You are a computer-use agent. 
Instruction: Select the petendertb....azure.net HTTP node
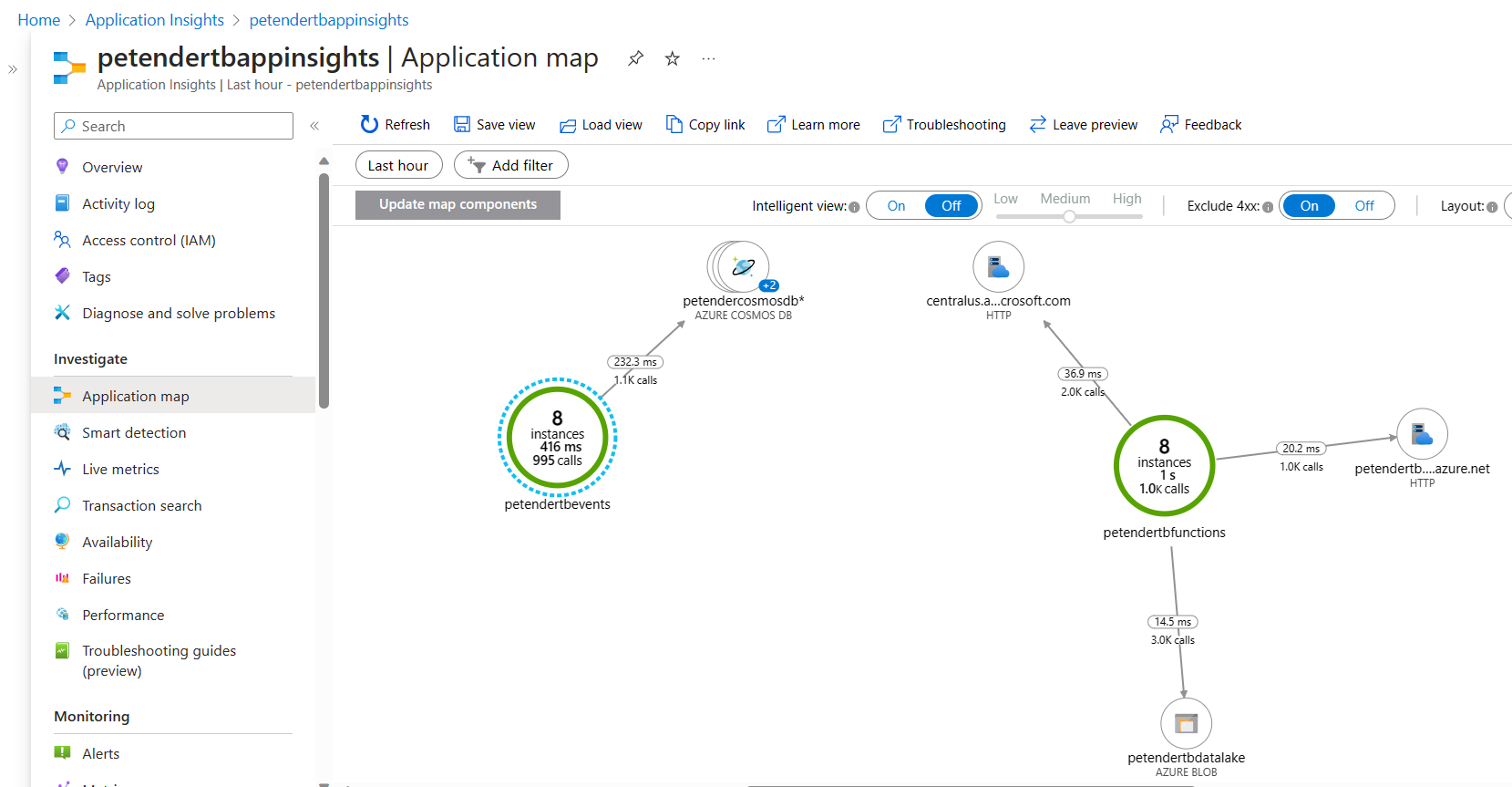click(x=1423, y=434)
